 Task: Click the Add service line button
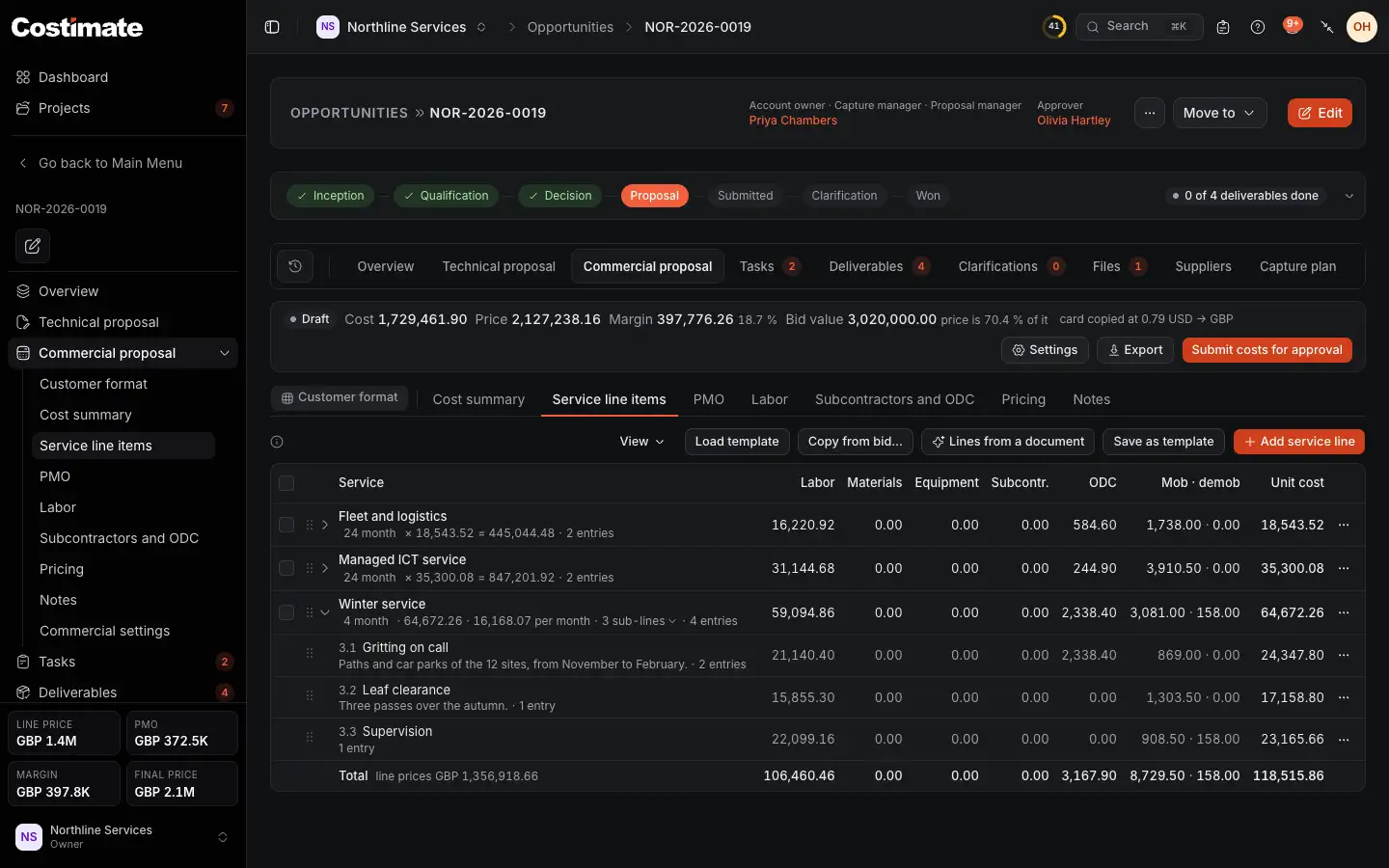[x=1299, y=442]
